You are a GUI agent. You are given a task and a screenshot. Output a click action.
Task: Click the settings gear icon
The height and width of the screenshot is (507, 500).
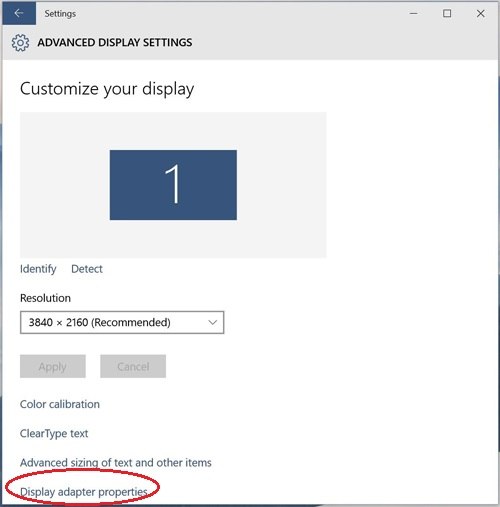(20, 43)
